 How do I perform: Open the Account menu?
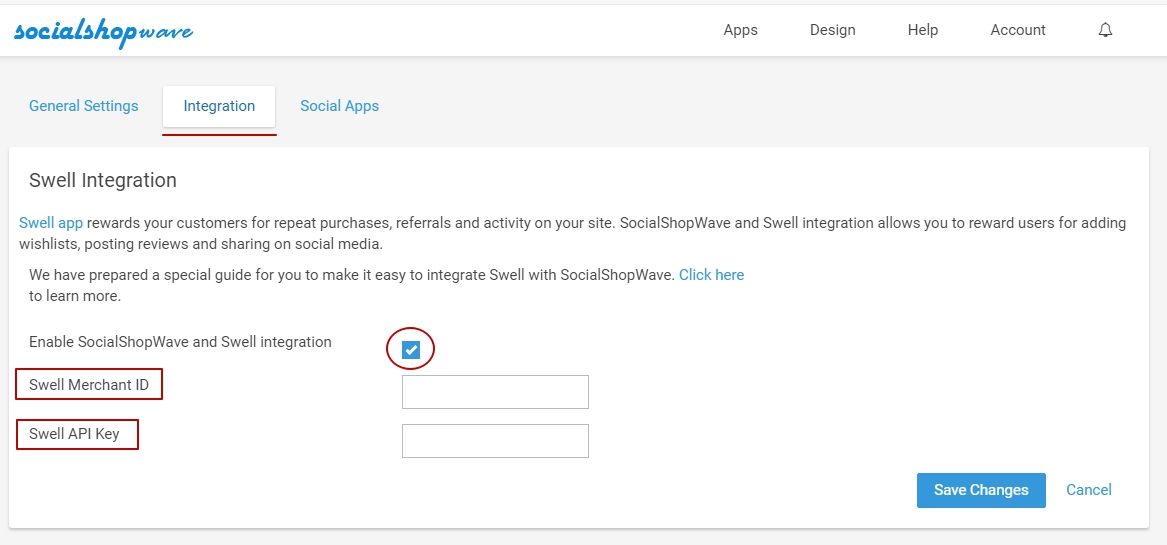1017,31
